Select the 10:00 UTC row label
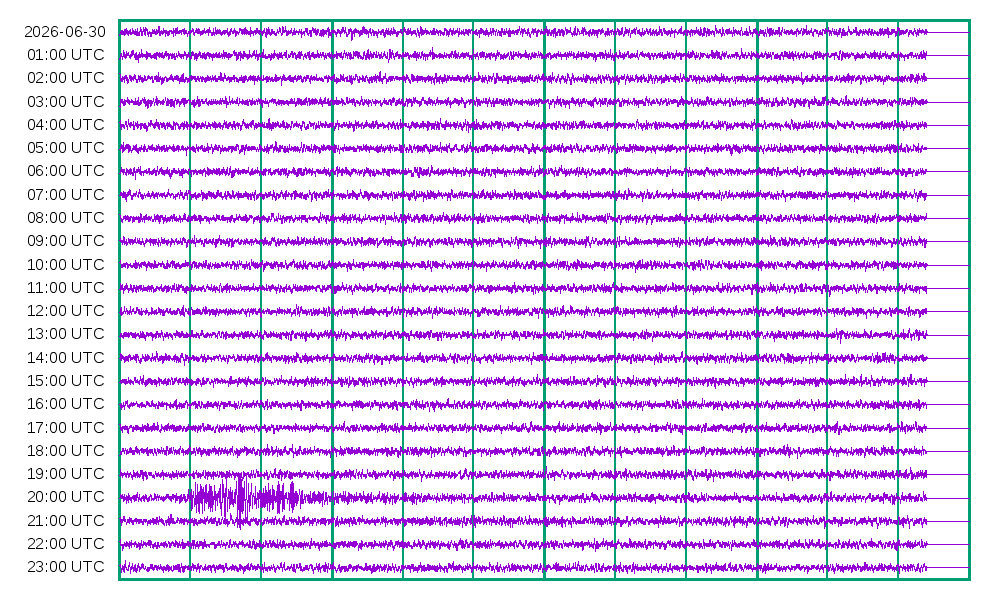 [66, 264]
